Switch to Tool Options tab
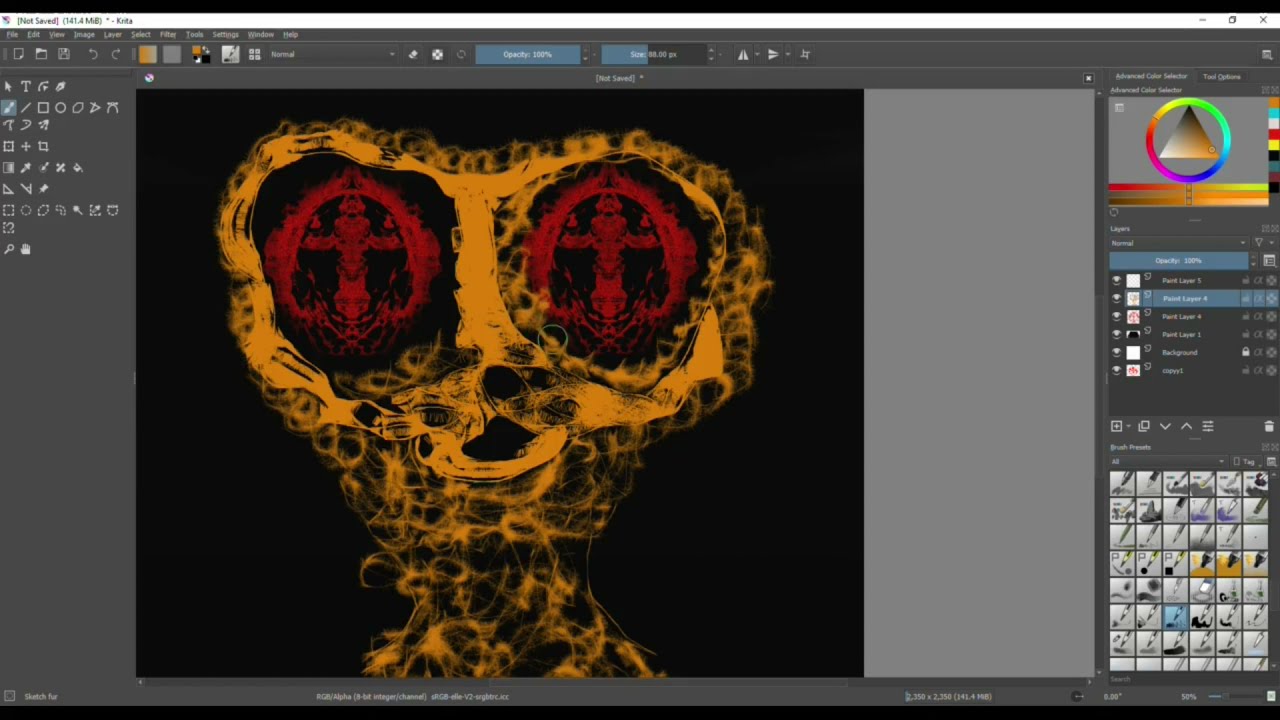 coord(1222,77)
